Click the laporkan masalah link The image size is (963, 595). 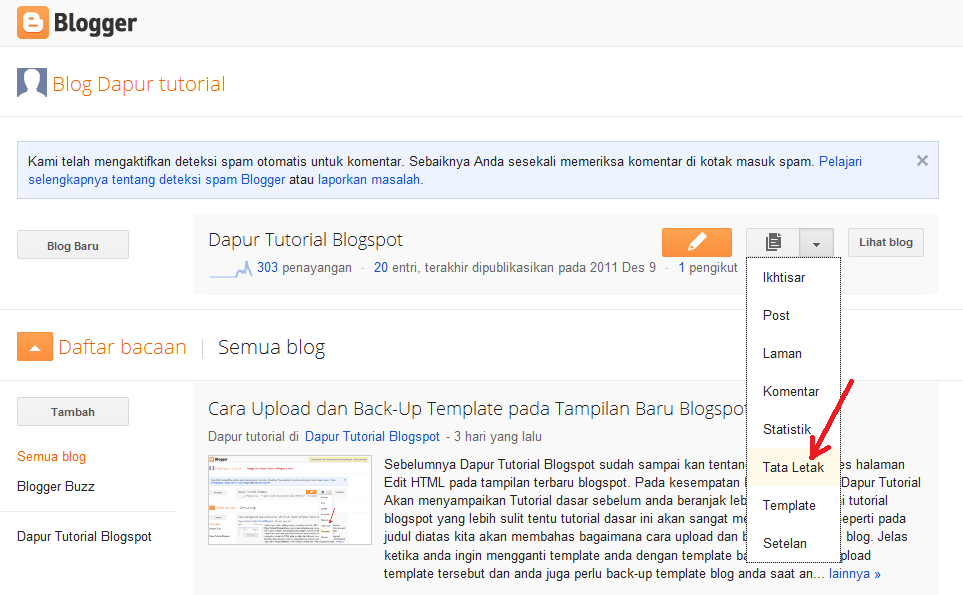368,180
